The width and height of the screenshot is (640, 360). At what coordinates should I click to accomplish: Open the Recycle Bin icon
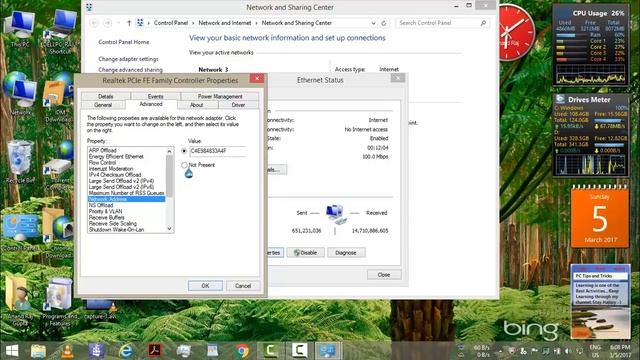tap(20, 161)
